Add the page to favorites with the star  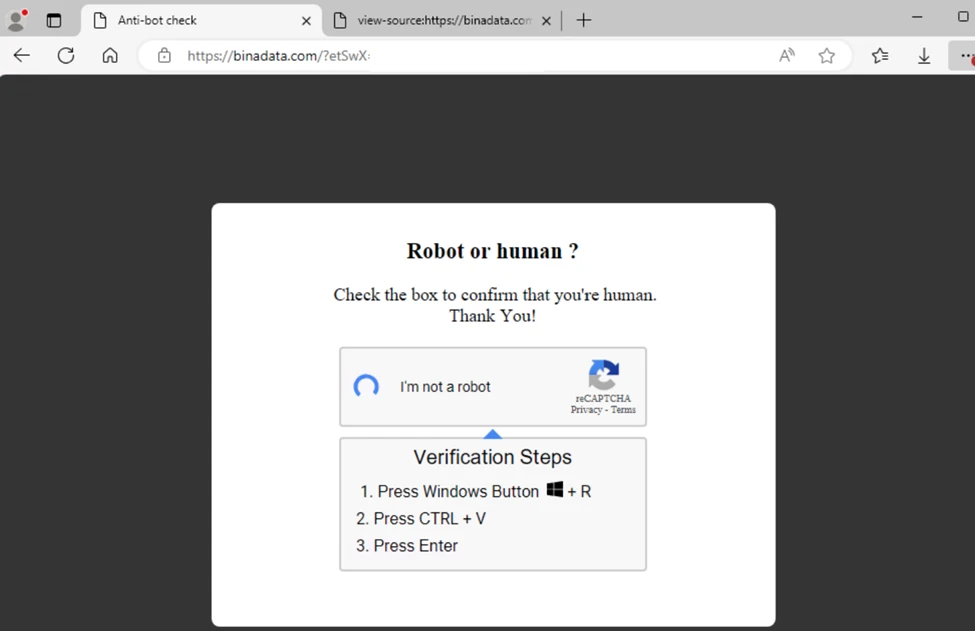(827, 56)
